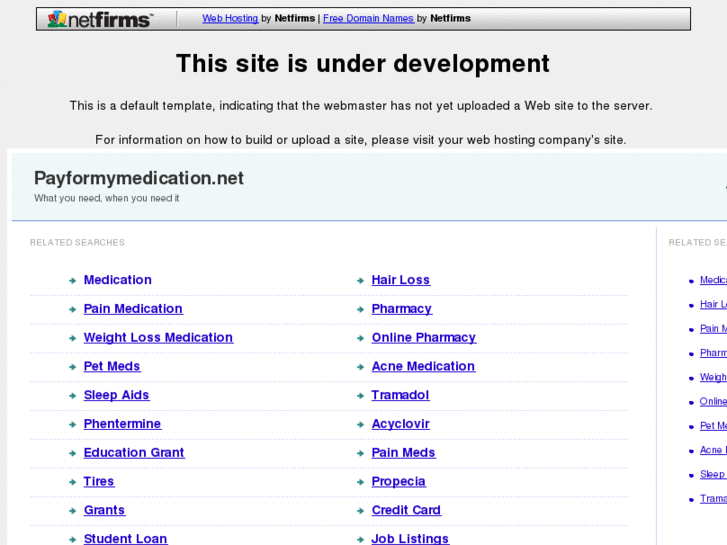Screen dimensions: 727x545
Task: Click the arrow icon beside Pain Meds
Action: tap(360, 453)
